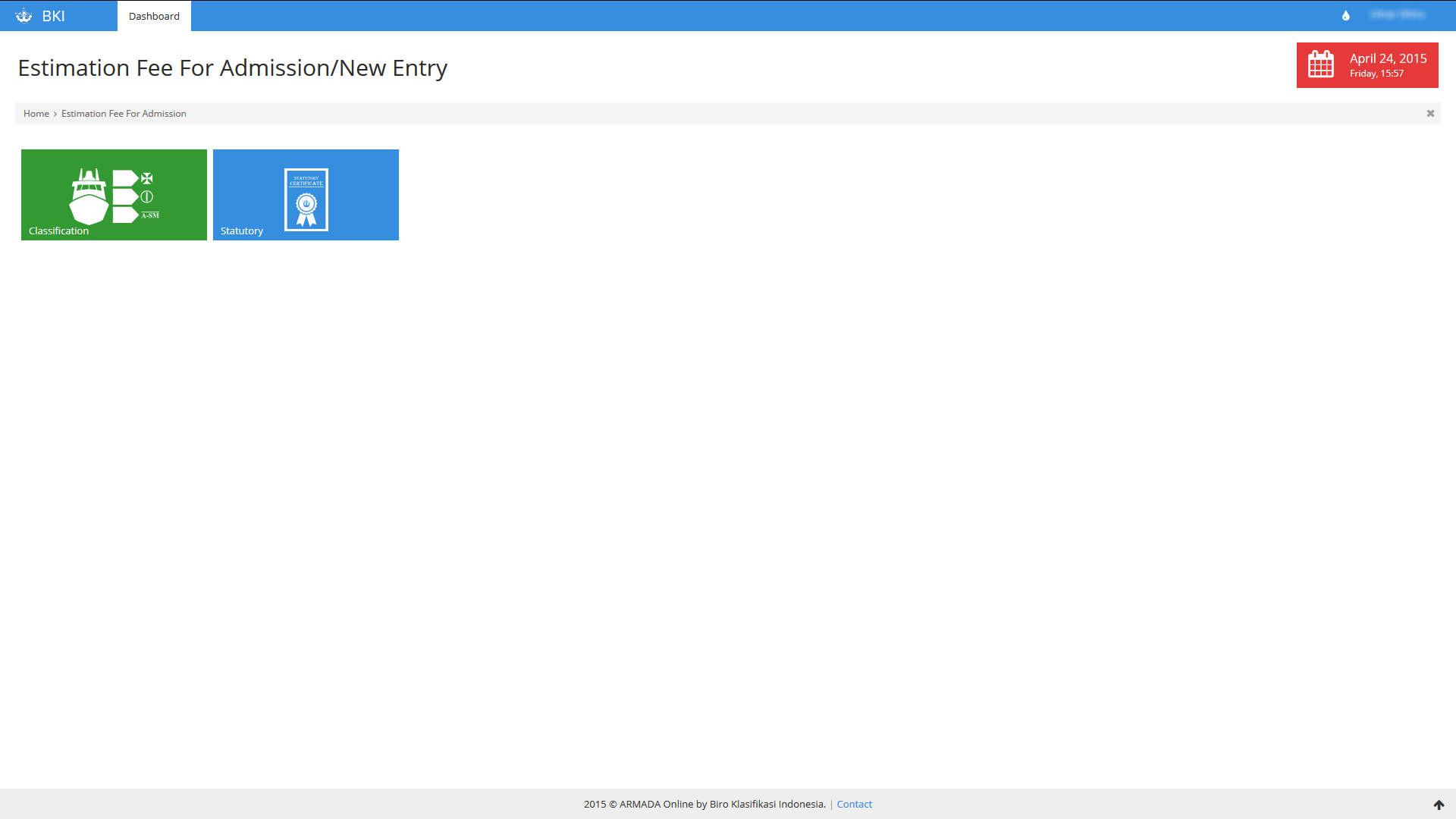
Task: Click the red calendar icon
Action: click(x=1321, y=64)
